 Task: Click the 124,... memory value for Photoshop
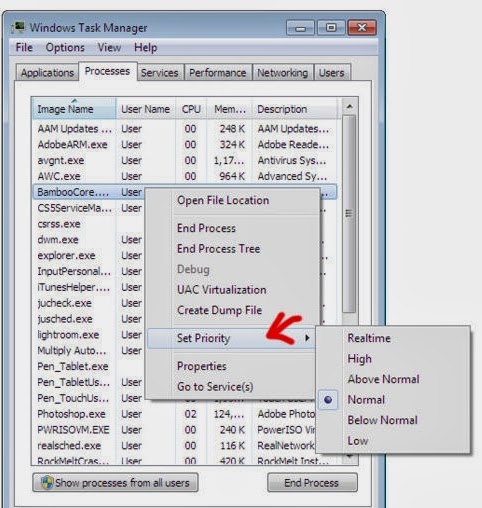coord(229,414)
